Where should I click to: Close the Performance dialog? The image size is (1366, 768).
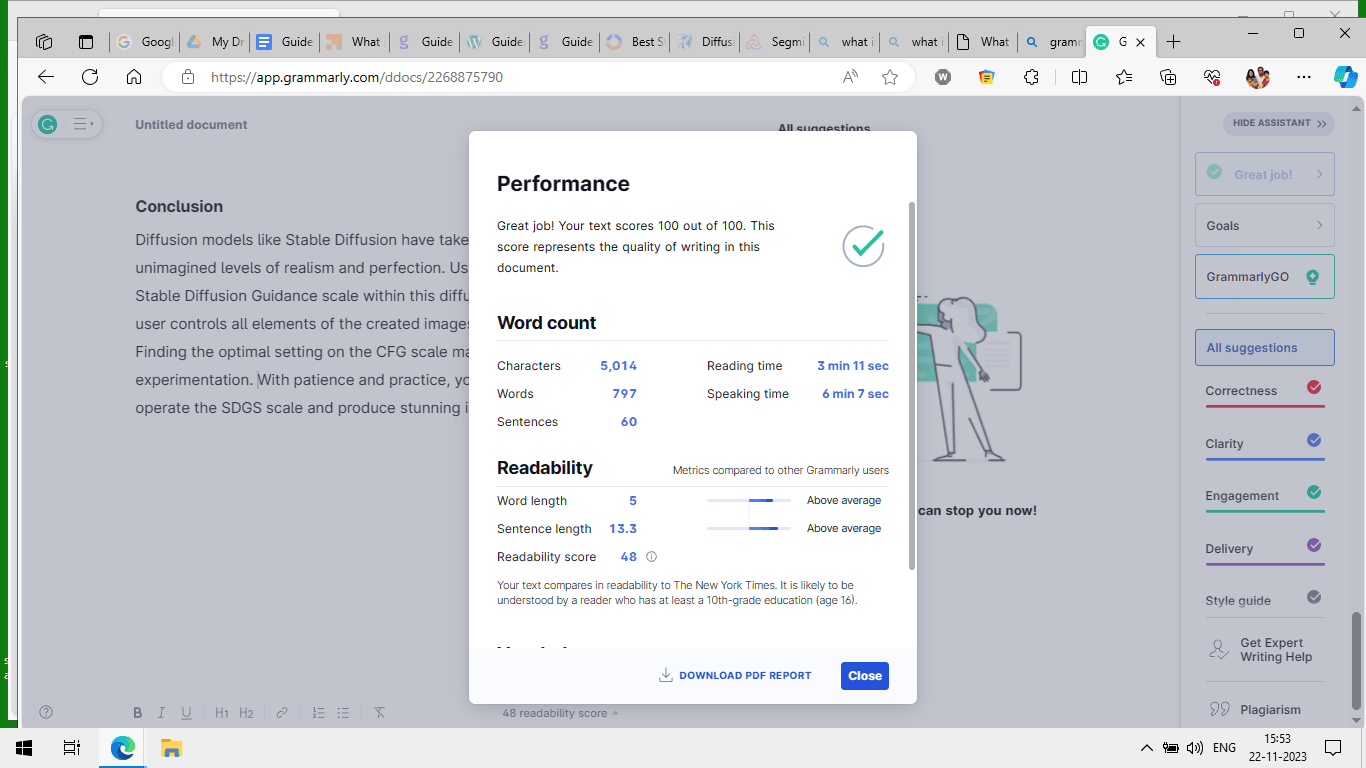865,676
